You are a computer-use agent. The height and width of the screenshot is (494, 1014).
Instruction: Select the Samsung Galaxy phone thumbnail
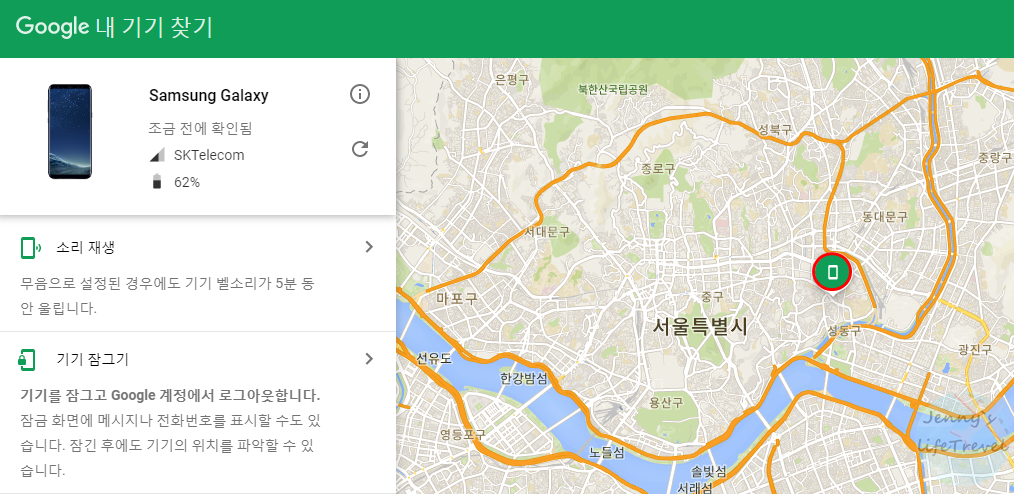click(x=70, y=131)
